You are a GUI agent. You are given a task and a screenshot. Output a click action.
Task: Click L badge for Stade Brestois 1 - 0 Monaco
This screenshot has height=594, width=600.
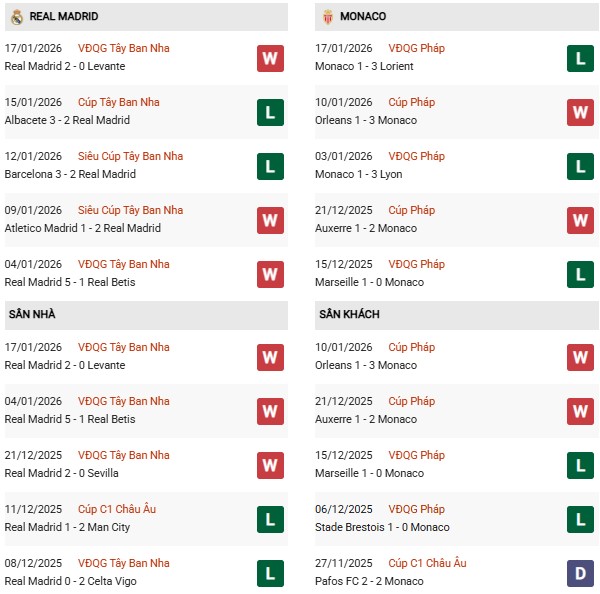click(580, 519)
